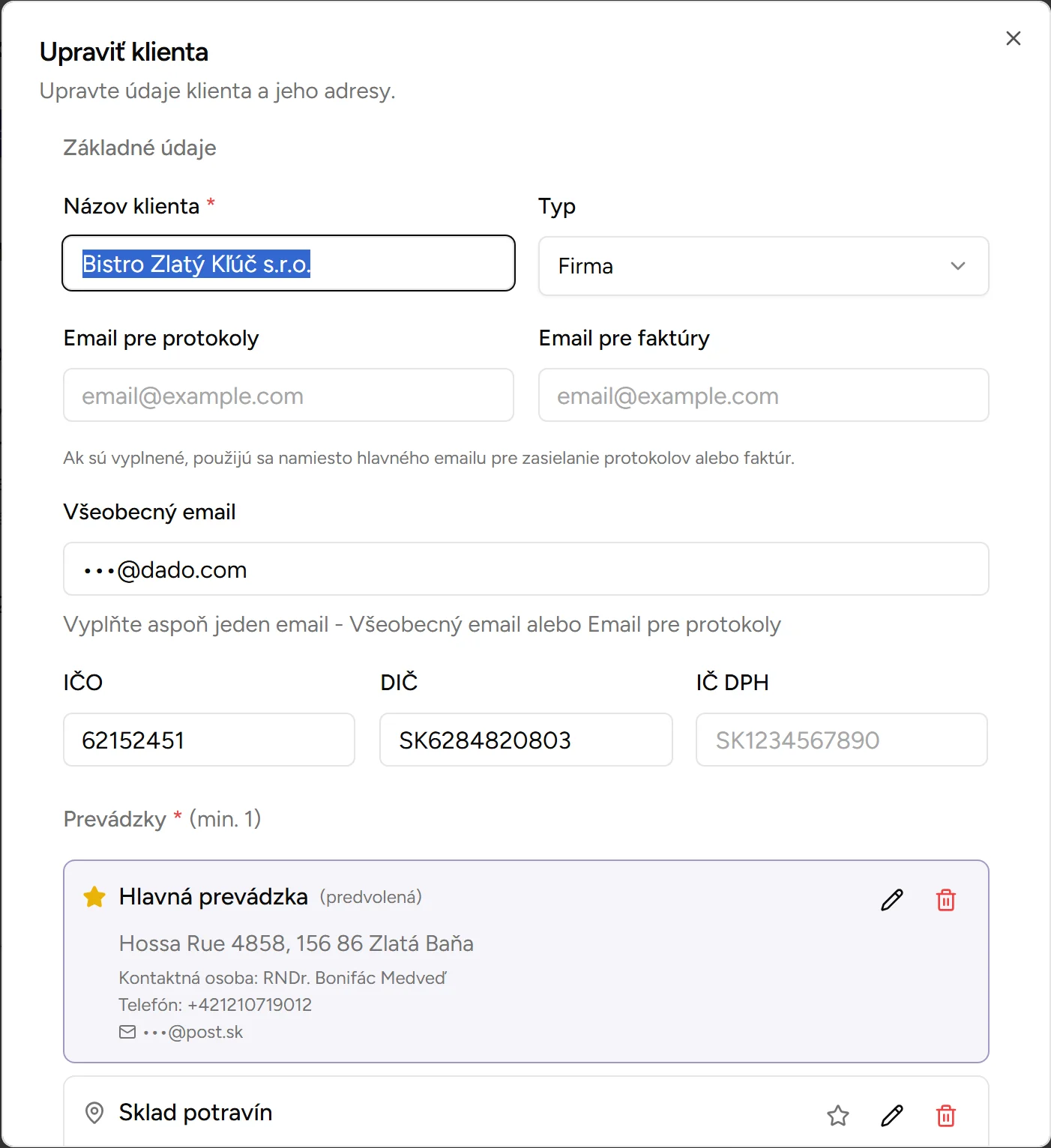Click the Sklad potravín location title
Image resolution: width=1051 pixels, height=1148 pixels.
[195, 1113]
